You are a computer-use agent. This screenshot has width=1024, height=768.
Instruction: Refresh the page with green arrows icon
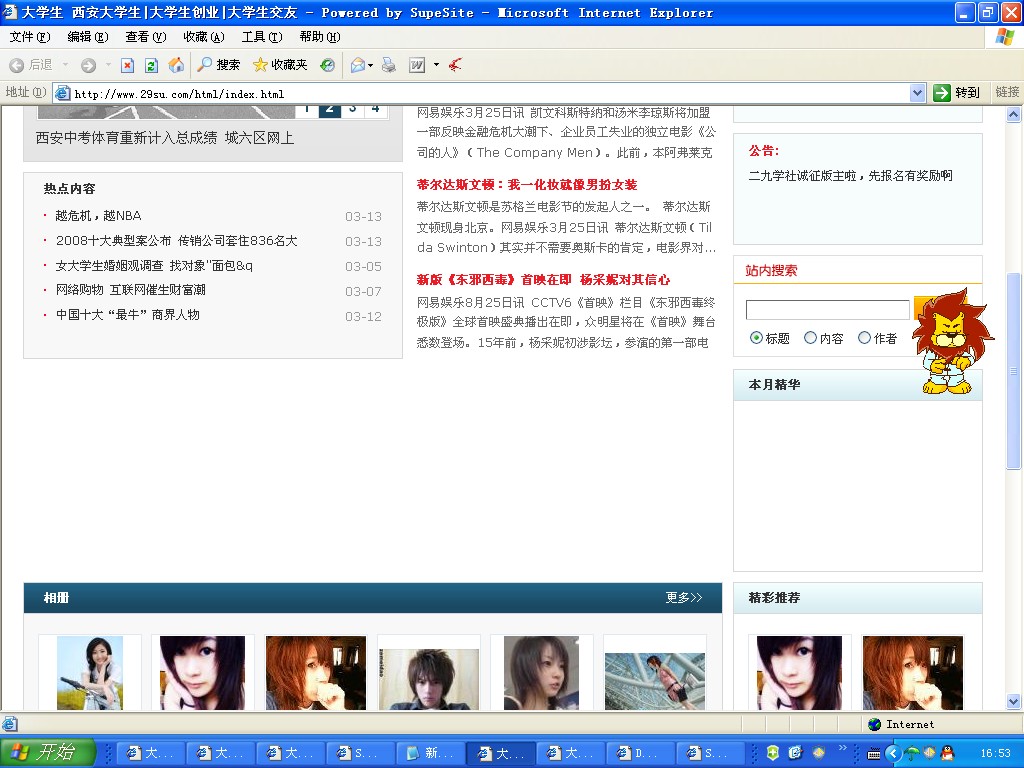click(x=152, y=65)
